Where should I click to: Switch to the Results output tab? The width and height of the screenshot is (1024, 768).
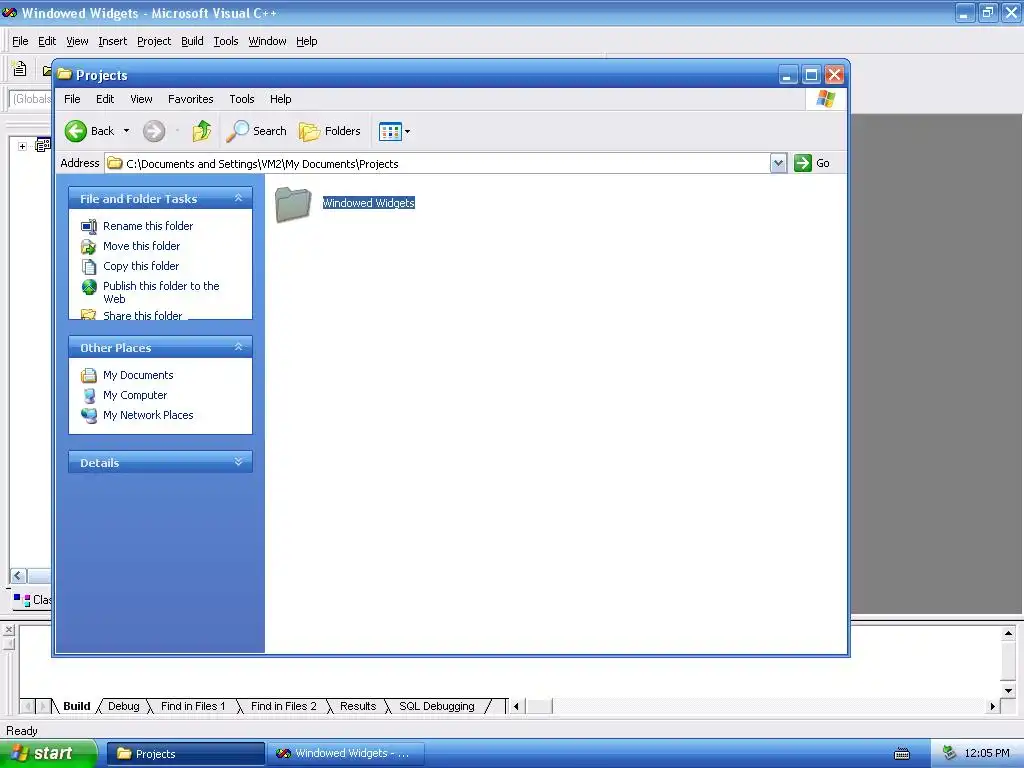358,706
